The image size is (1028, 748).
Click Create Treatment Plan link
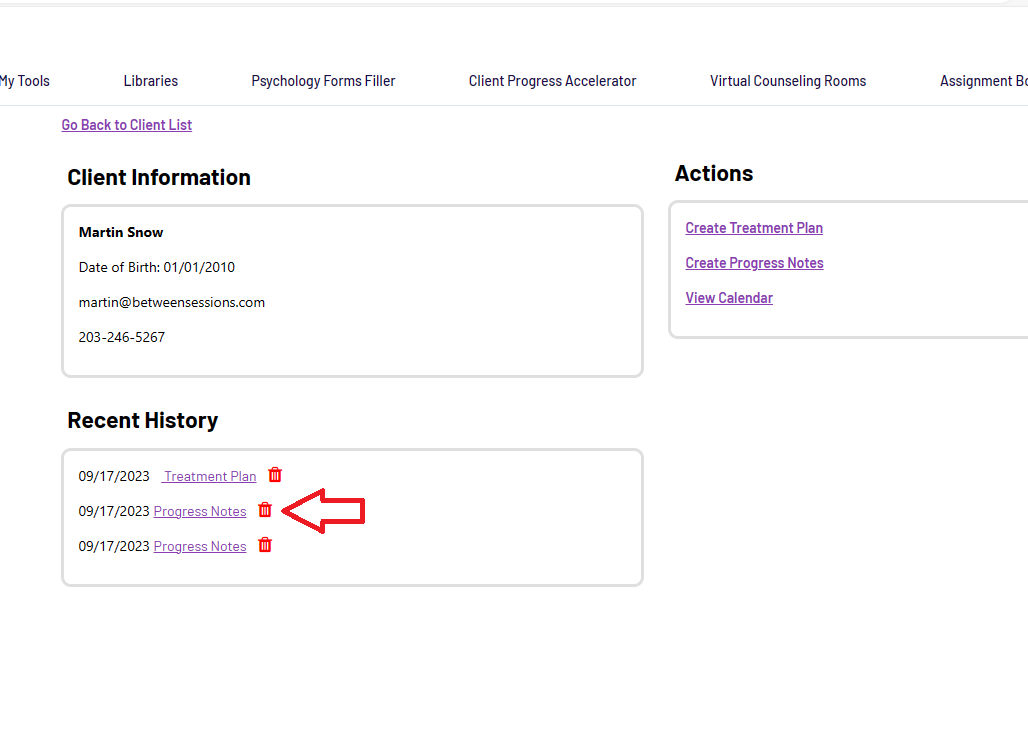(754, 227)
